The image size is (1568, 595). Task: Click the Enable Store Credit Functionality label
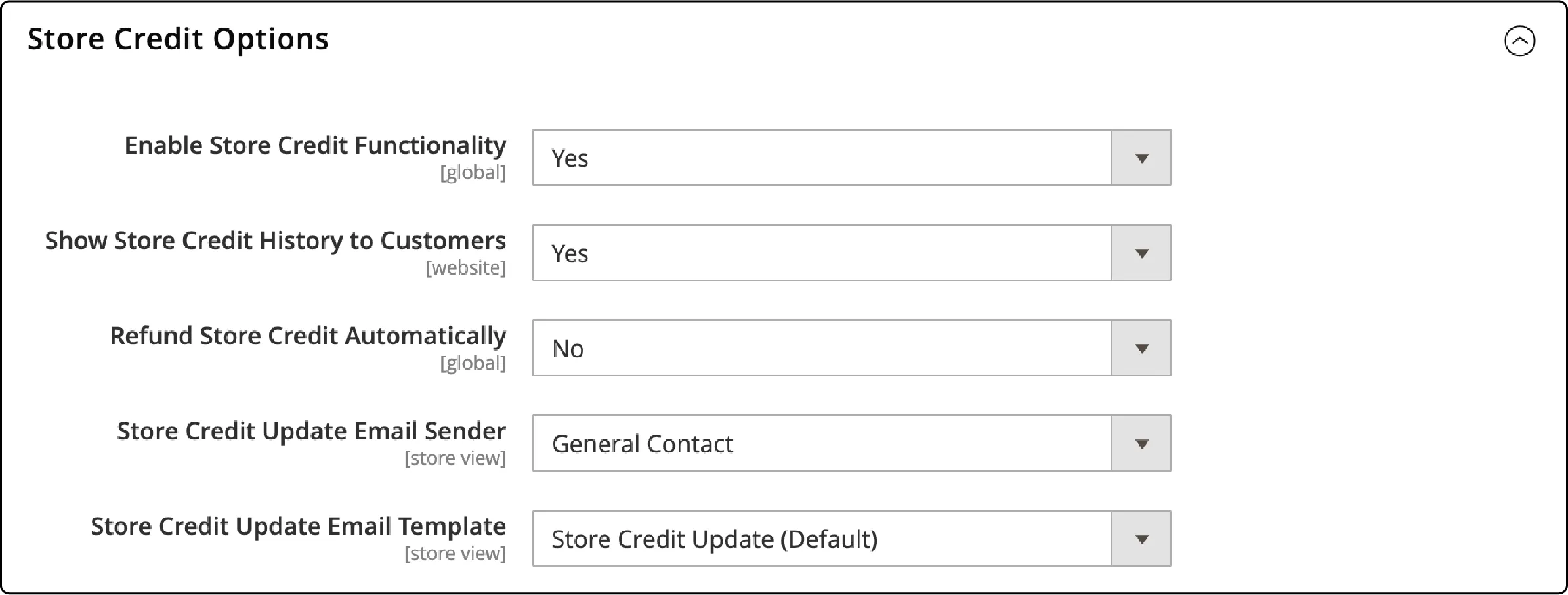click(x=315, y=145)
